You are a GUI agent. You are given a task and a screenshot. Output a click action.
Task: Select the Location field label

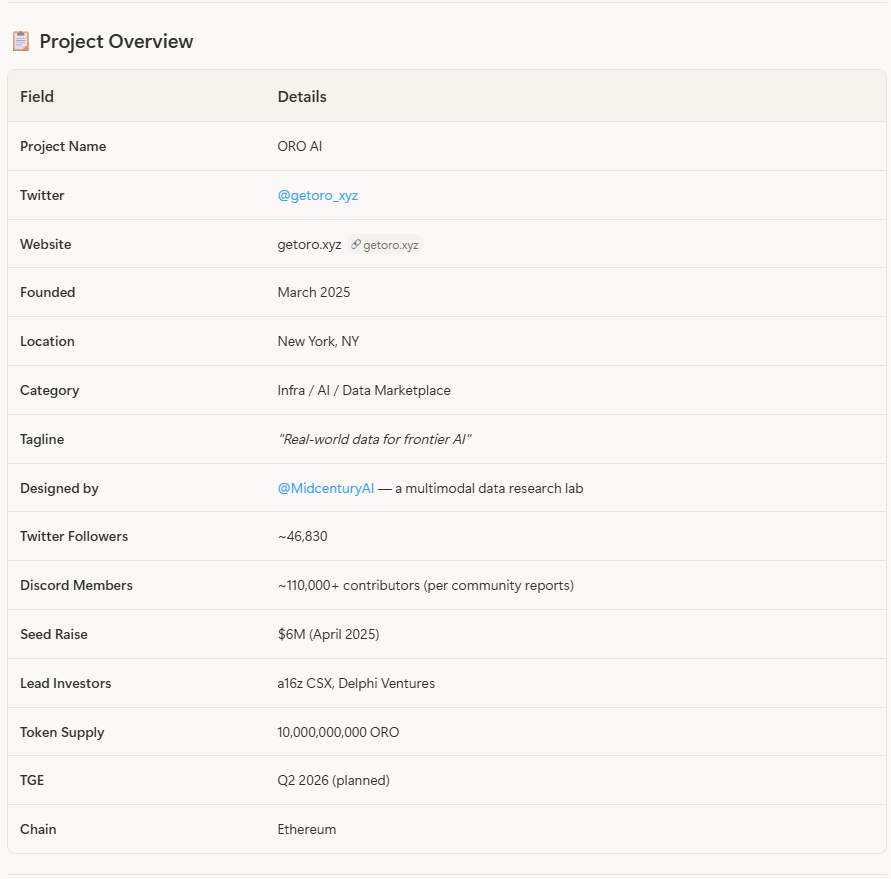[47, 341]
